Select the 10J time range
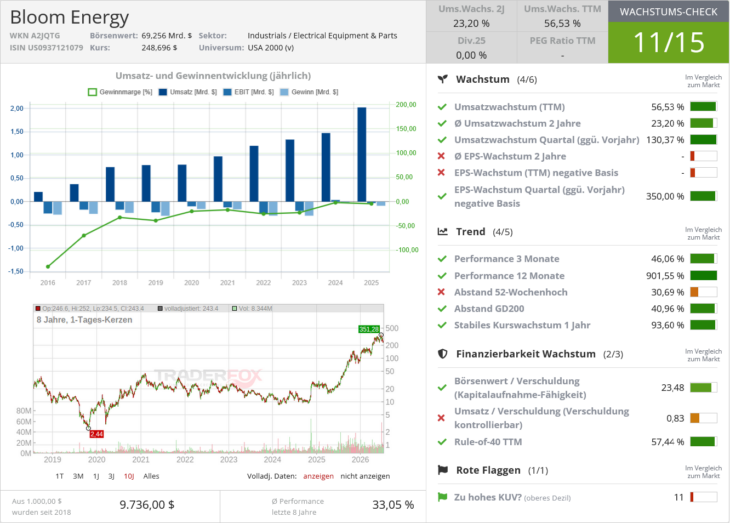 (129, 476)
